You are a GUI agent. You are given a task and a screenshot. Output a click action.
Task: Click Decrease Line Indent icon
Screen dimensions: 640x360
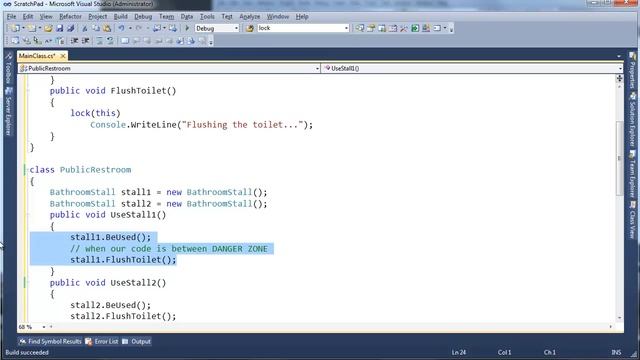(74, 41)
